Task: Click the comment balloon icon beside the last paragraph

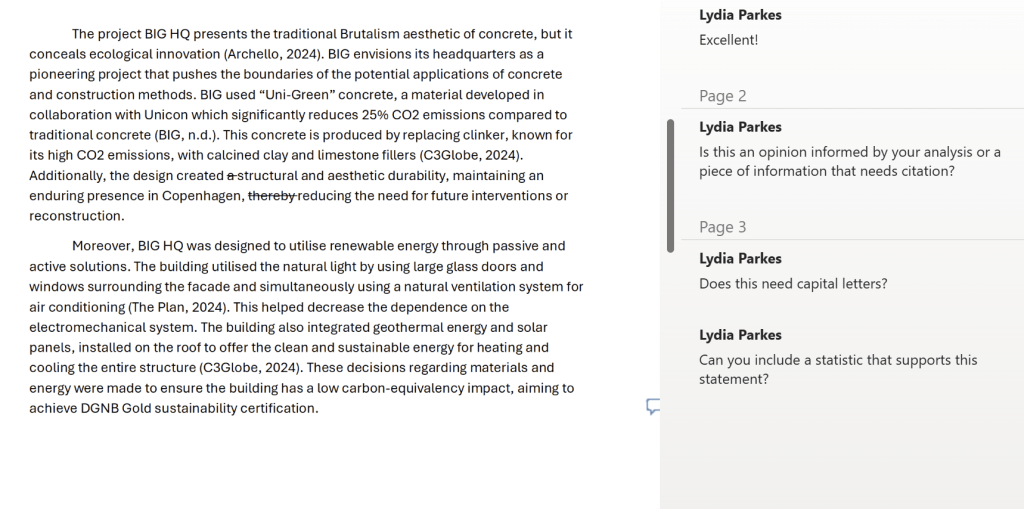Action: coord(653,406)
